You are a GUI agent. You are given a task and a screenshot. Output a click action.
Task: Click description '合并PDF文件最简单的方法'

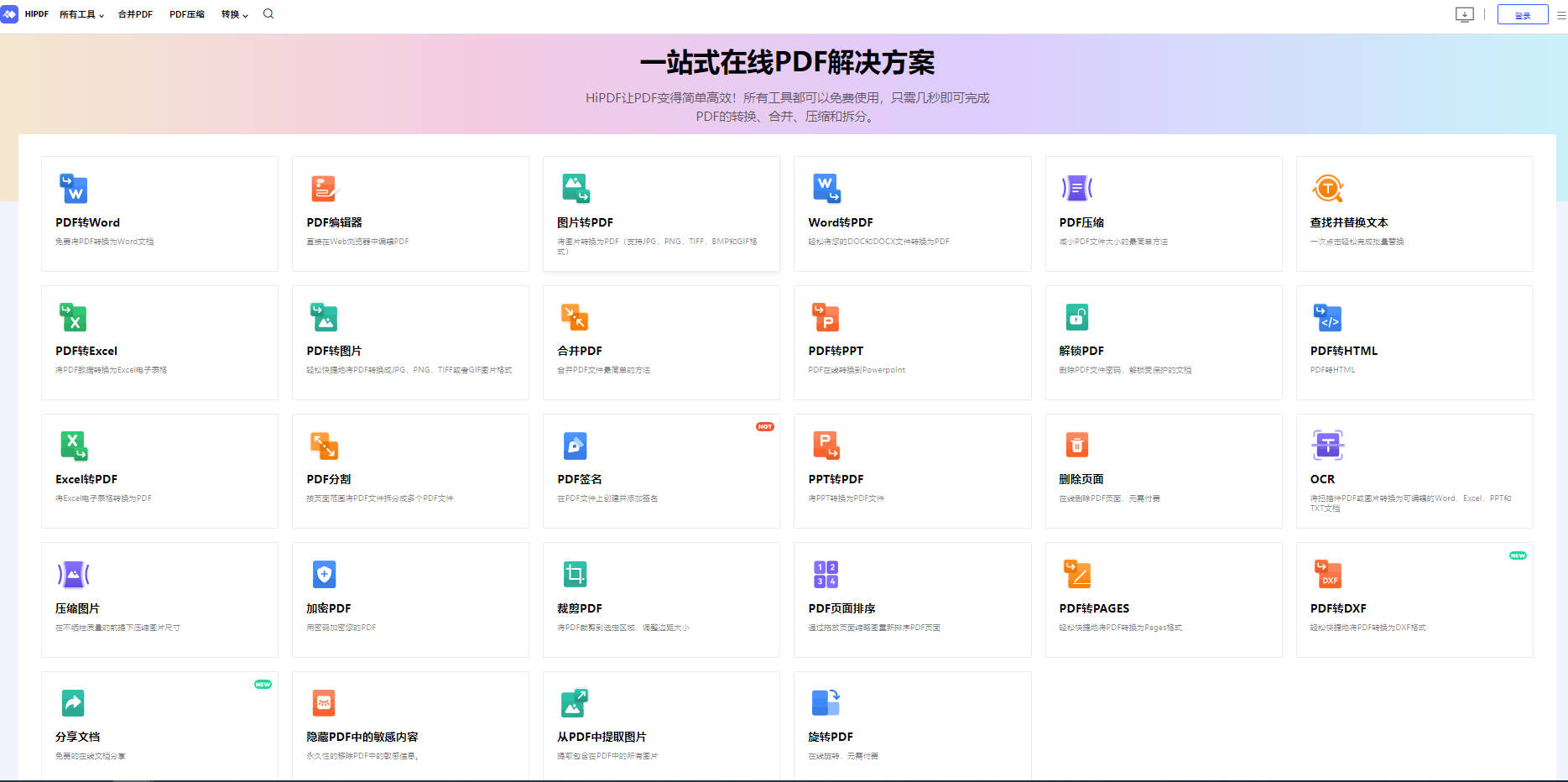coord(604,370)
